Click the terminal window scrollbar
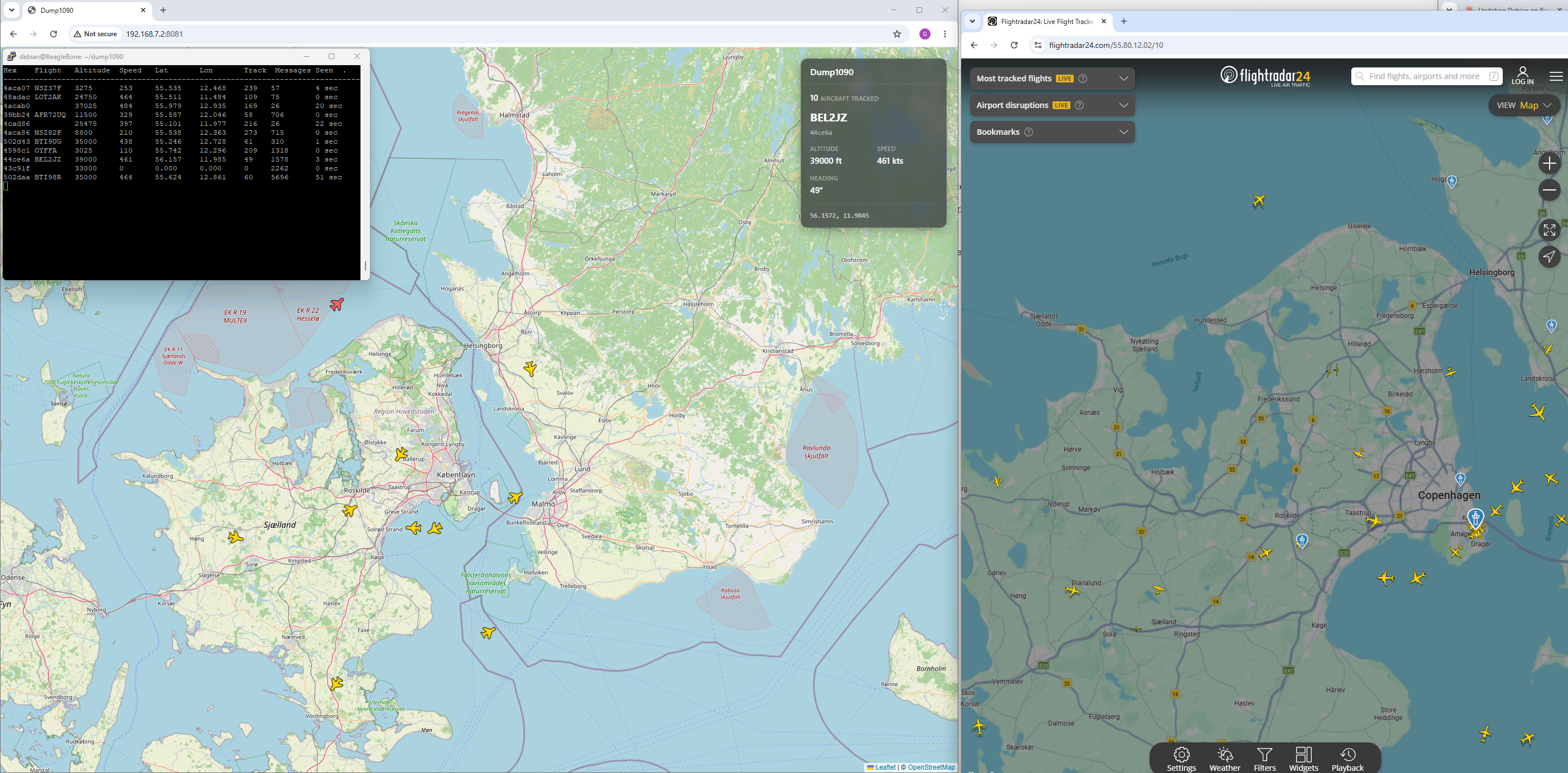Screen dimensions: 1568x773 364,265
